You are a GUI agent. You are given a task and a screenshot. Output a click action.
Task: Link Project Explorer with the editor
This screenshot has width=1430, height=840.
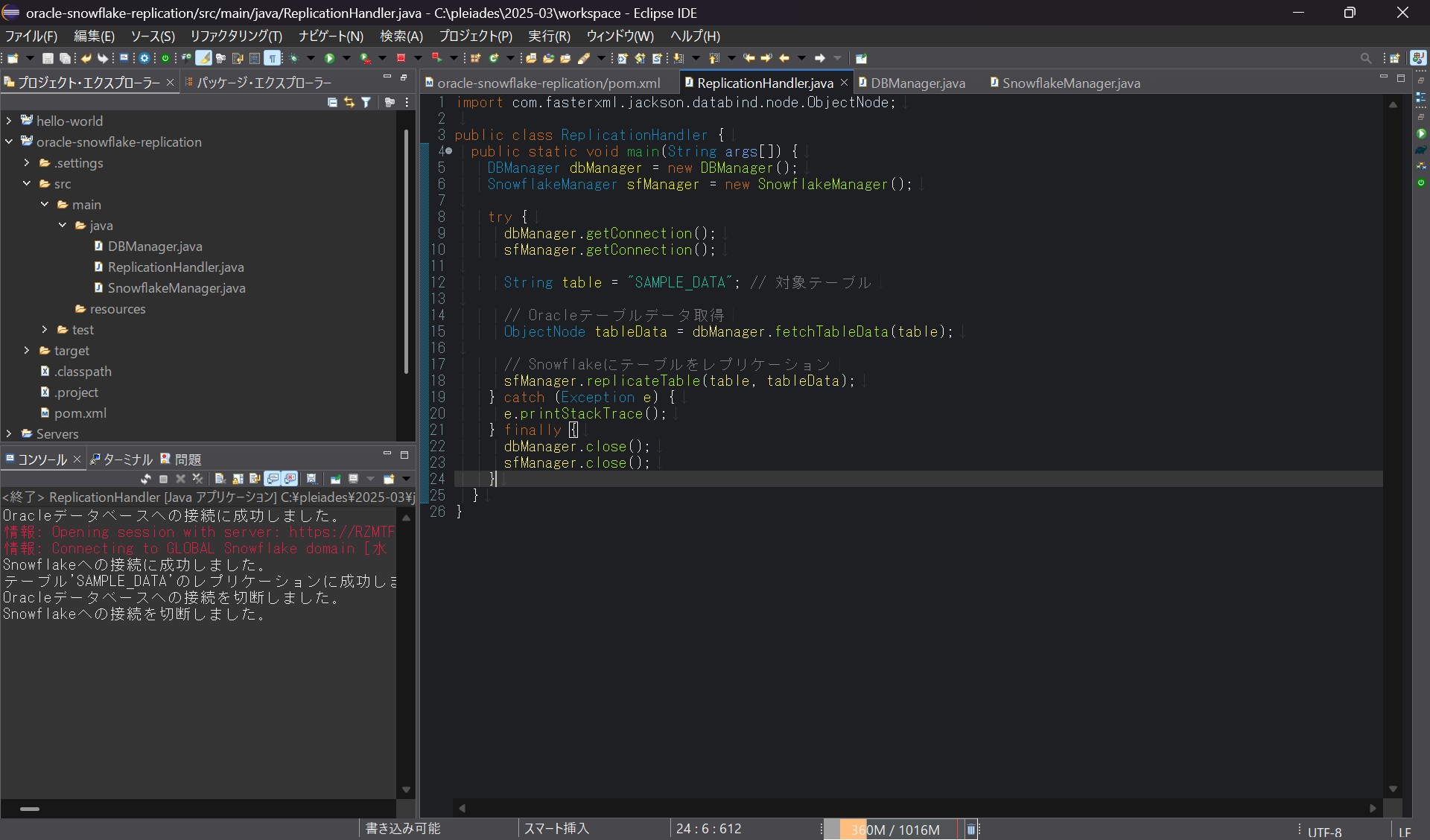coord(349,102)
